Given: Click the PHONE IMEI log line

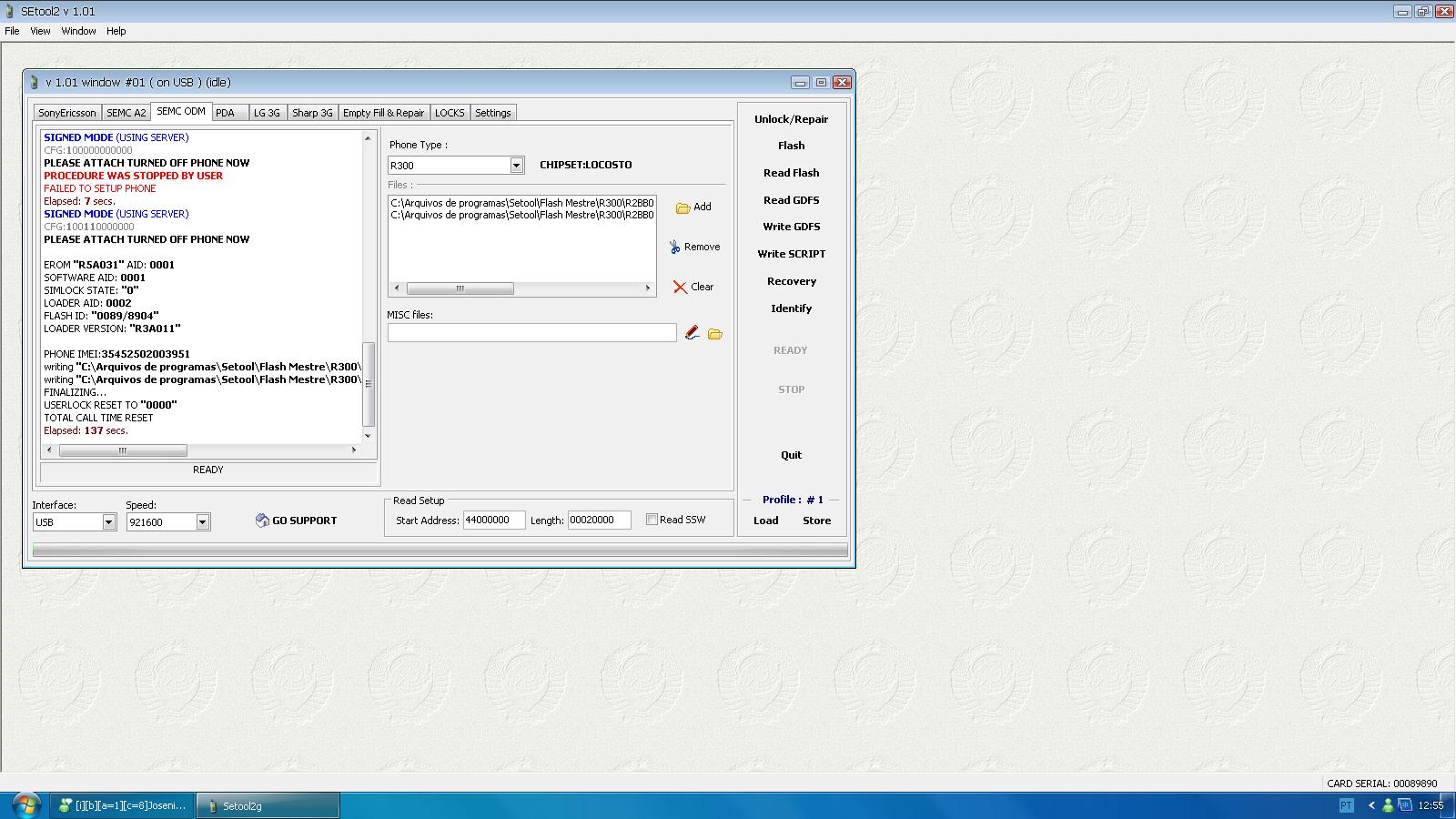Looking at the screenshot, I should pos(117,354).
